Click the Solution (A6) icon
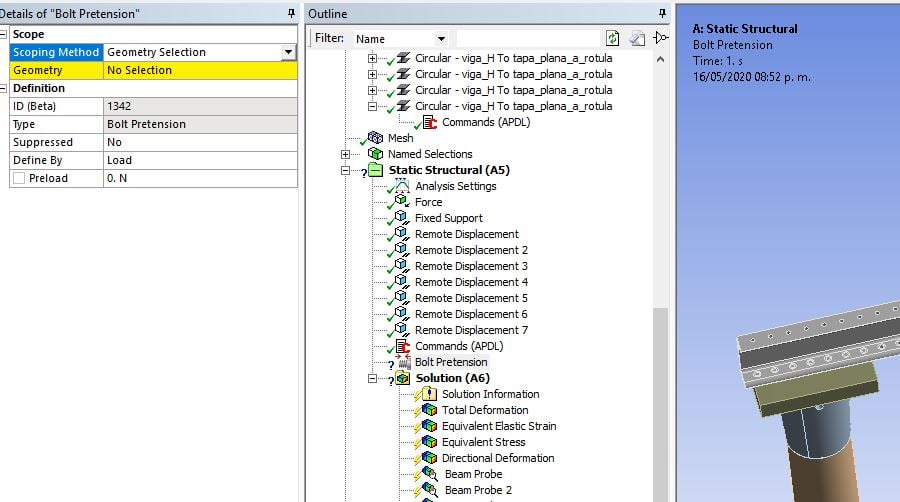The width and height of the screenshot is (900, 502). click(x=403, y=378)
